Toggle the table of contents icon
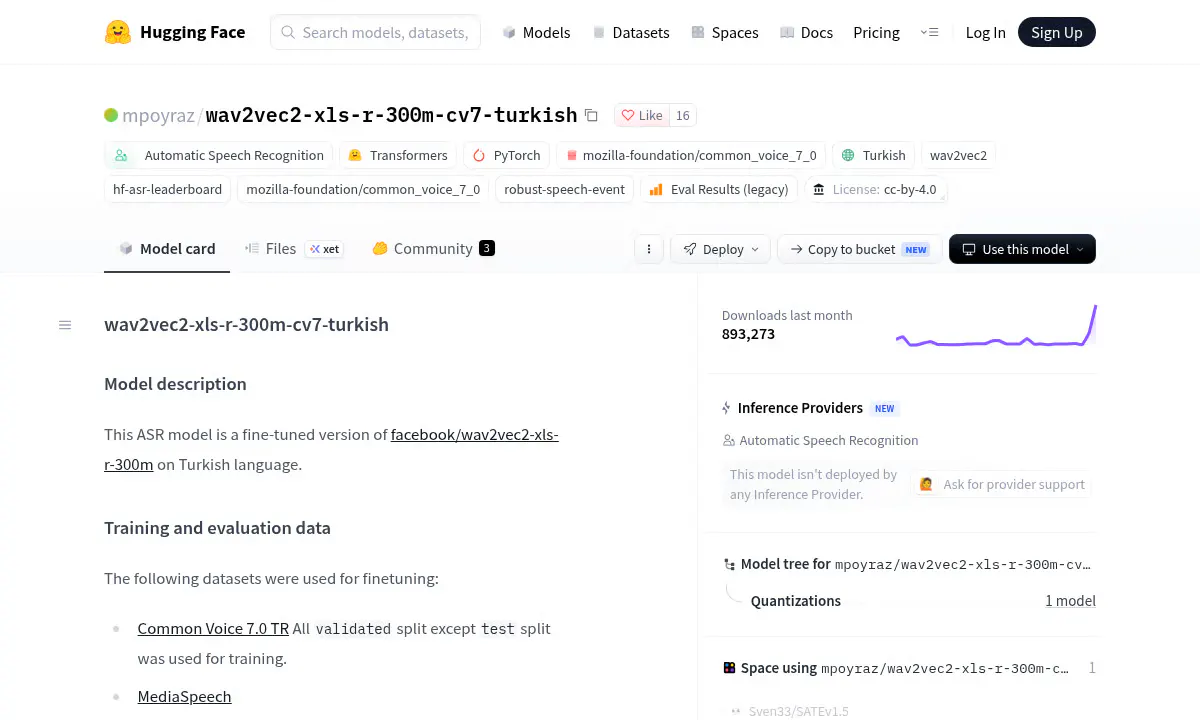1200x720 pixels. tap(65, 325)
